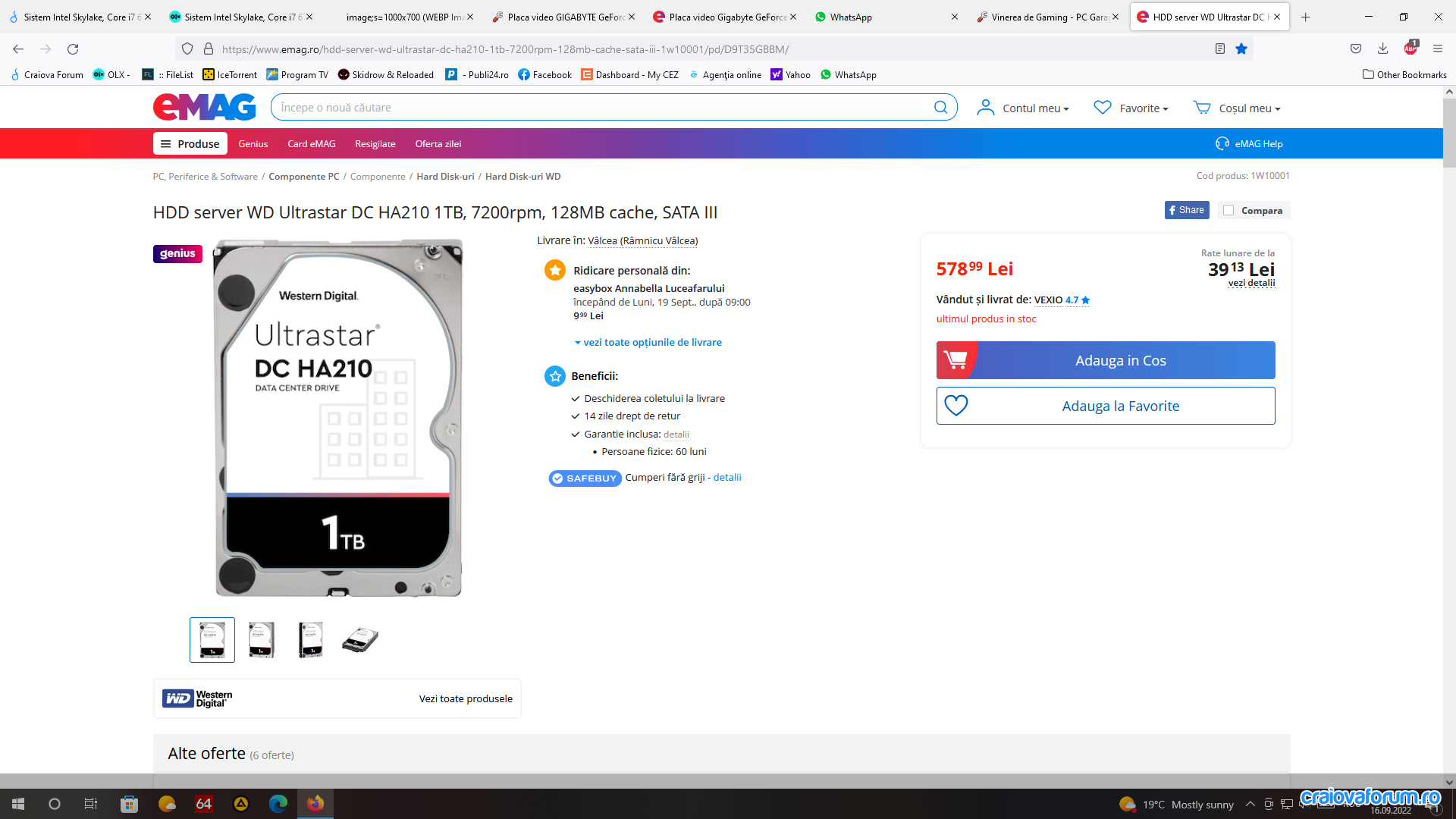
Task: Focus the eMAG search field
Action: (603, 108)
